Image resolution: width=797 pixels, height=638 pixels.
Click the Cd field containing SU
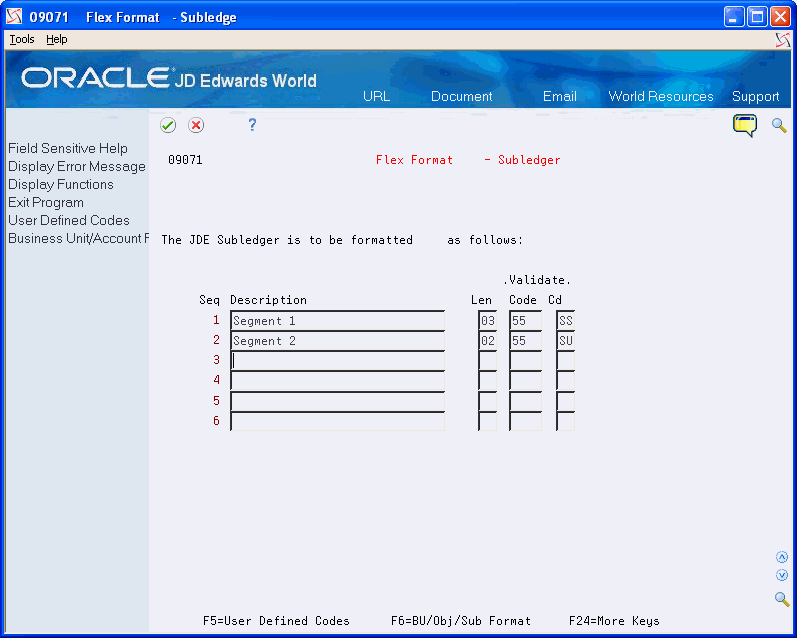pos(565,341)
